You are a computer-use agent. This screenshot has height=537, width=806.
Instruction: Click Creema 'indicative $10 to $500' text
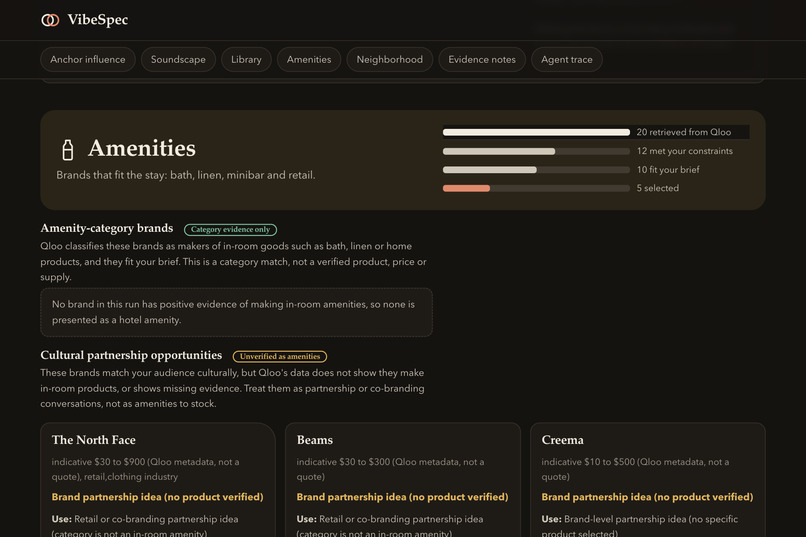coord(635,469)
